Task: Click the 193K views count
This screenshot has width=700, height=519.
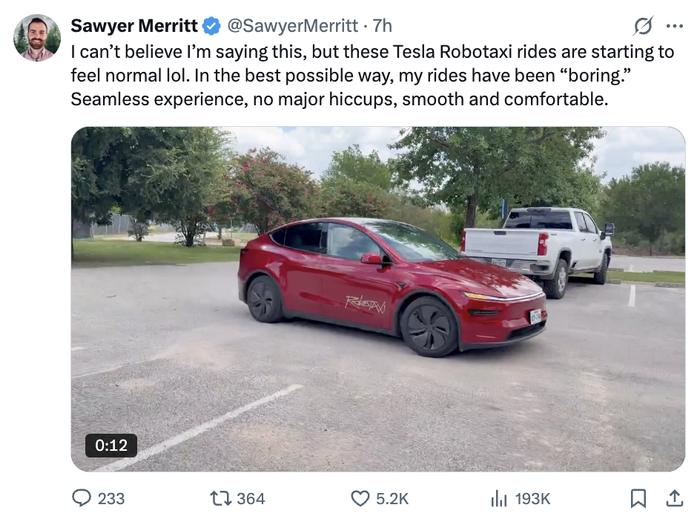Action: tap(532, 498)
